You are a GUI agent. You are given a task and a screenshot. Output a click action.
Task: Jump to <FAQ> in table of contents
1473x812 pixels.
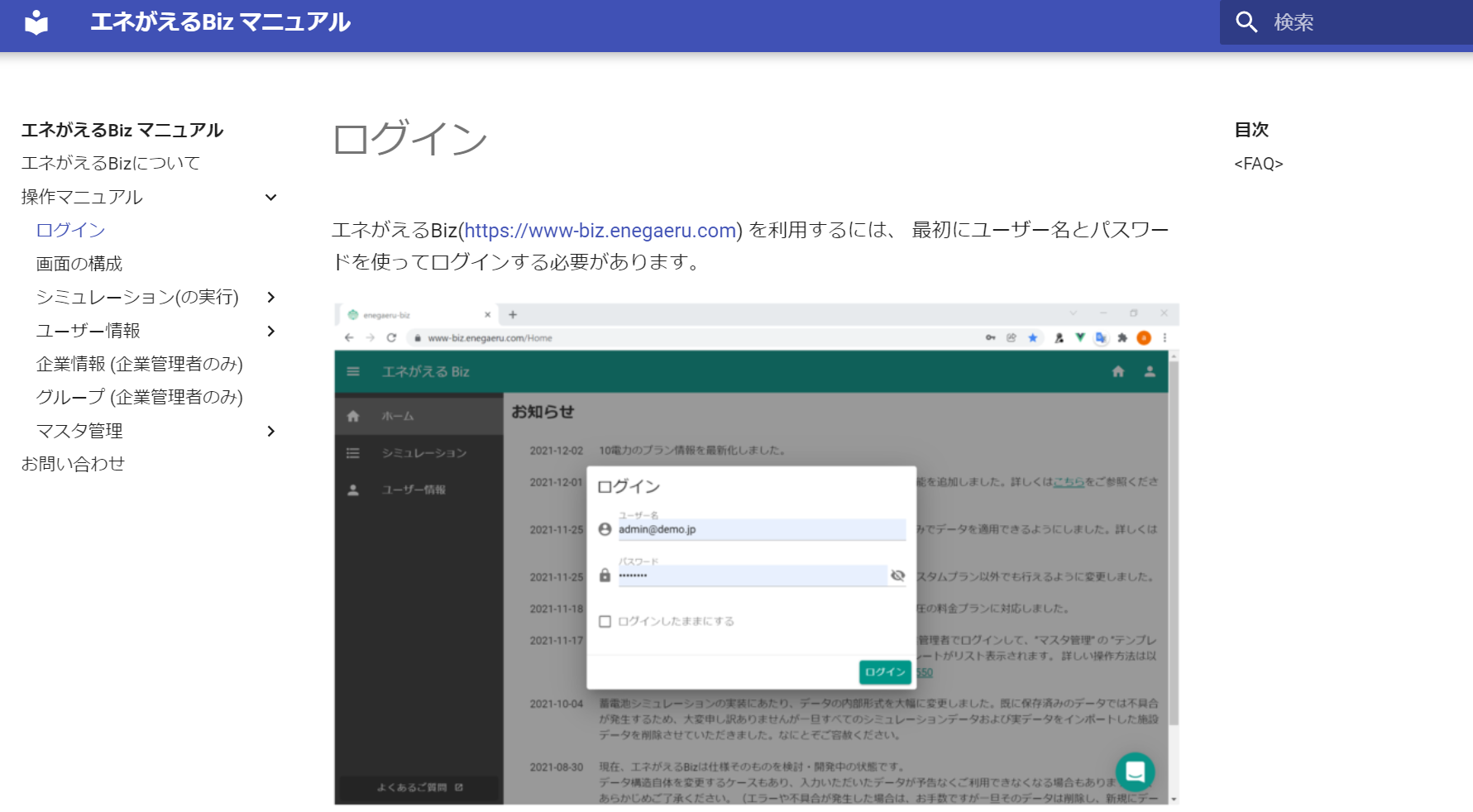pyautogui.click(x=1259, y=164)
